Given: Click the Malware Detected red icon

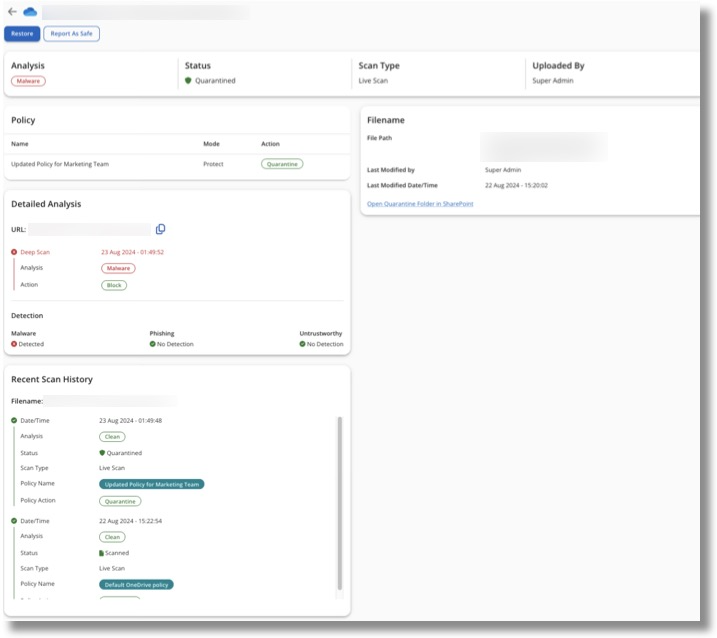Looking at the screenshot, I should point(14,344).
